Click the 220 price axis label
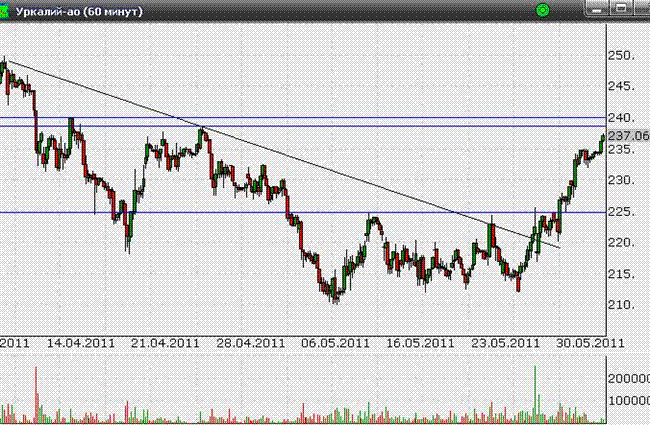 click(621, 243)
